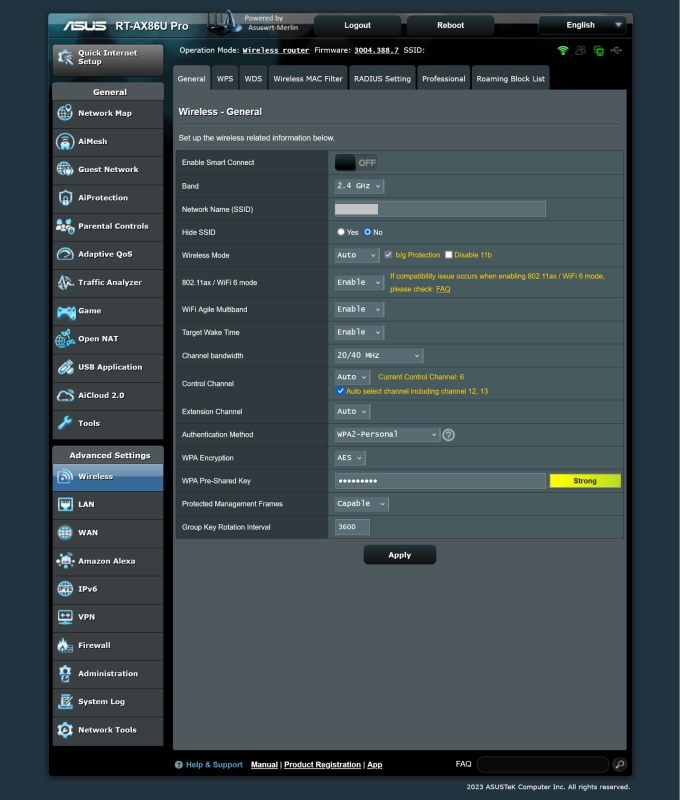Screen dimensions: 680x800
Task: Open Traffic Analyzer icon
Action: (x=65, y=282)
